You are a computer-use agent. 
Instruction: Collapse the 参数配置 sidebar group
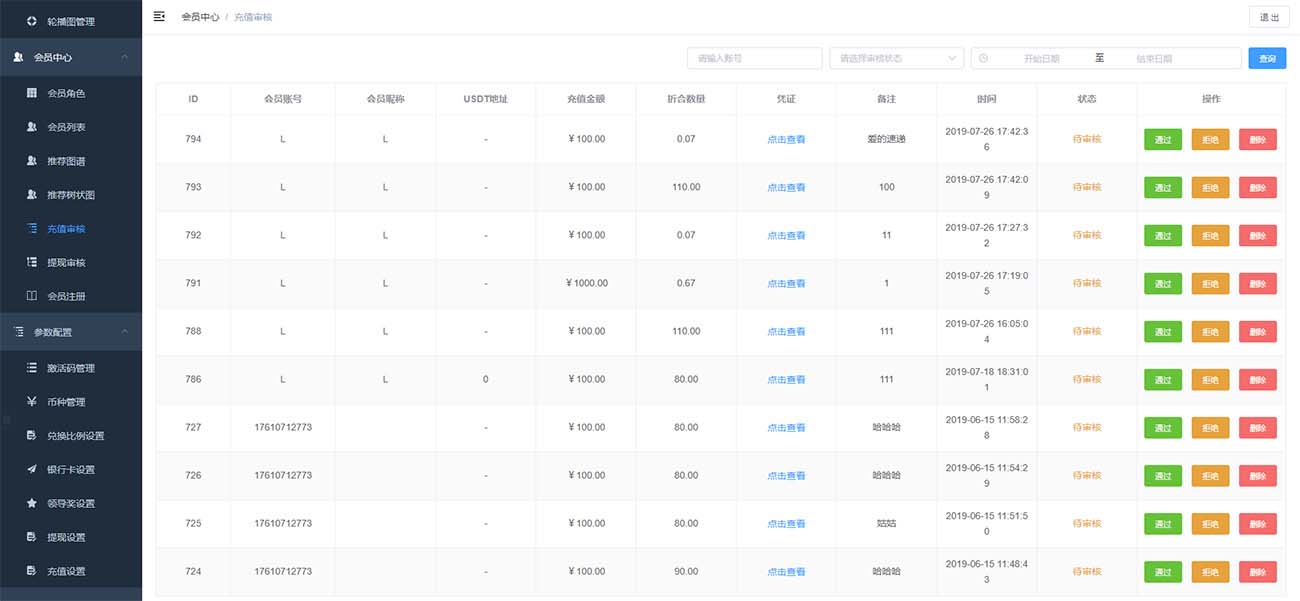click(124, 331)
